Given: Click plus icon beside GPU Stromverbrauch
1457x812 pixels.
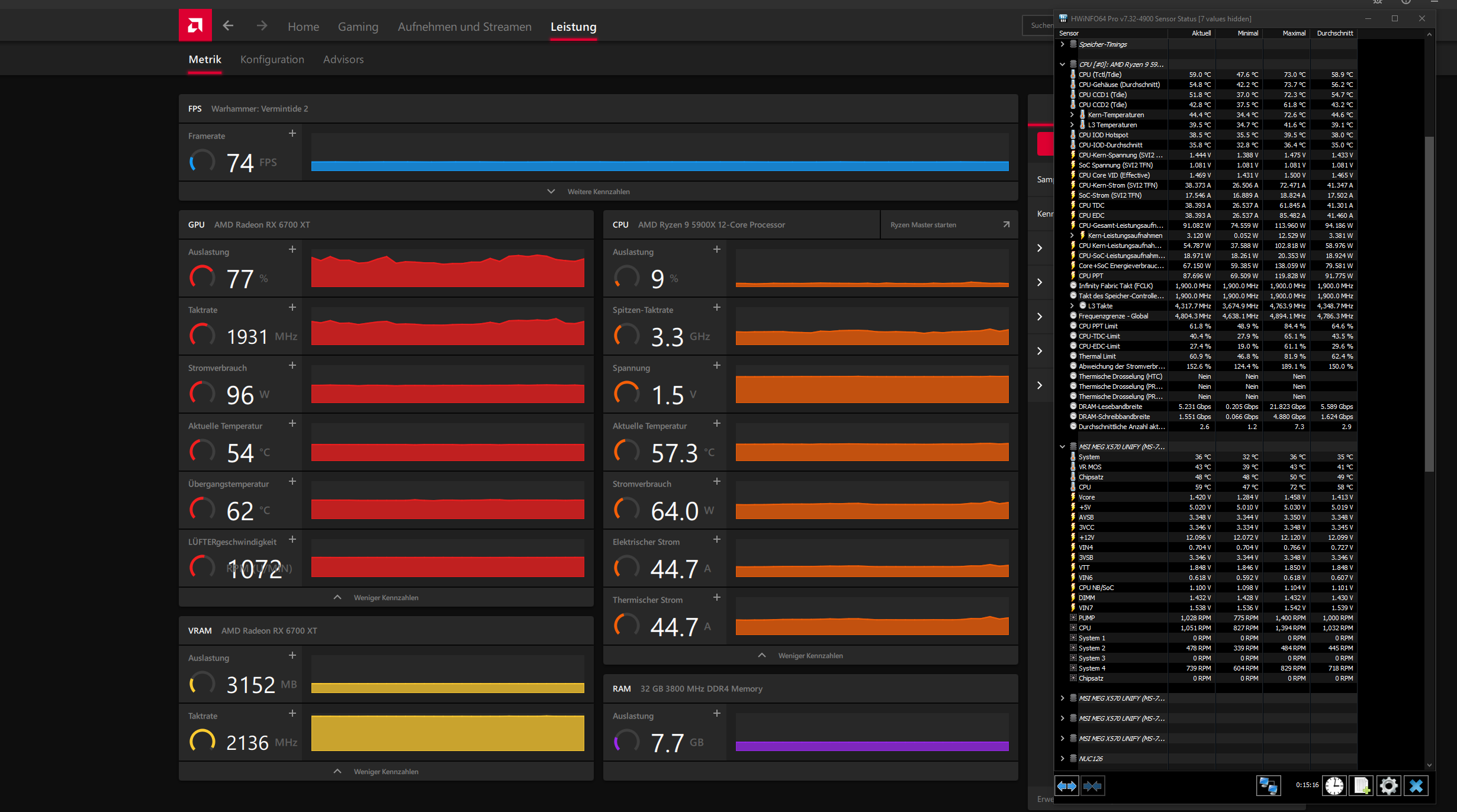Looking at the screenshot, I should 292,366.
